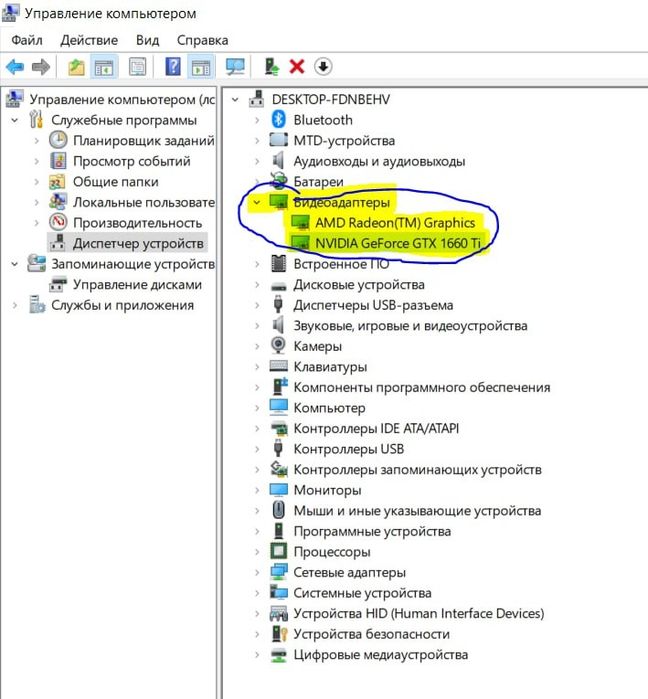Click the Сетевые адаптеры network icon
Screen dimensions: 648x699
[x=279, y=572]
